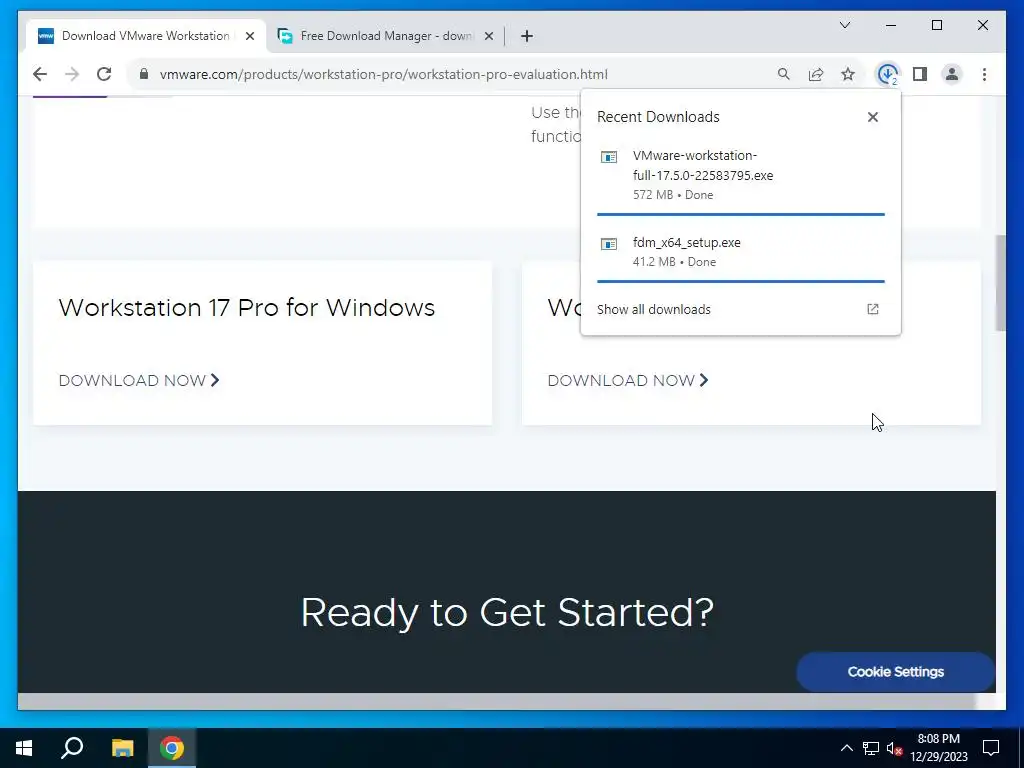Viewport: 1024px width, 768px height.
Task: Open File Explorer from taskbar
Action: (x=122, y=748)
